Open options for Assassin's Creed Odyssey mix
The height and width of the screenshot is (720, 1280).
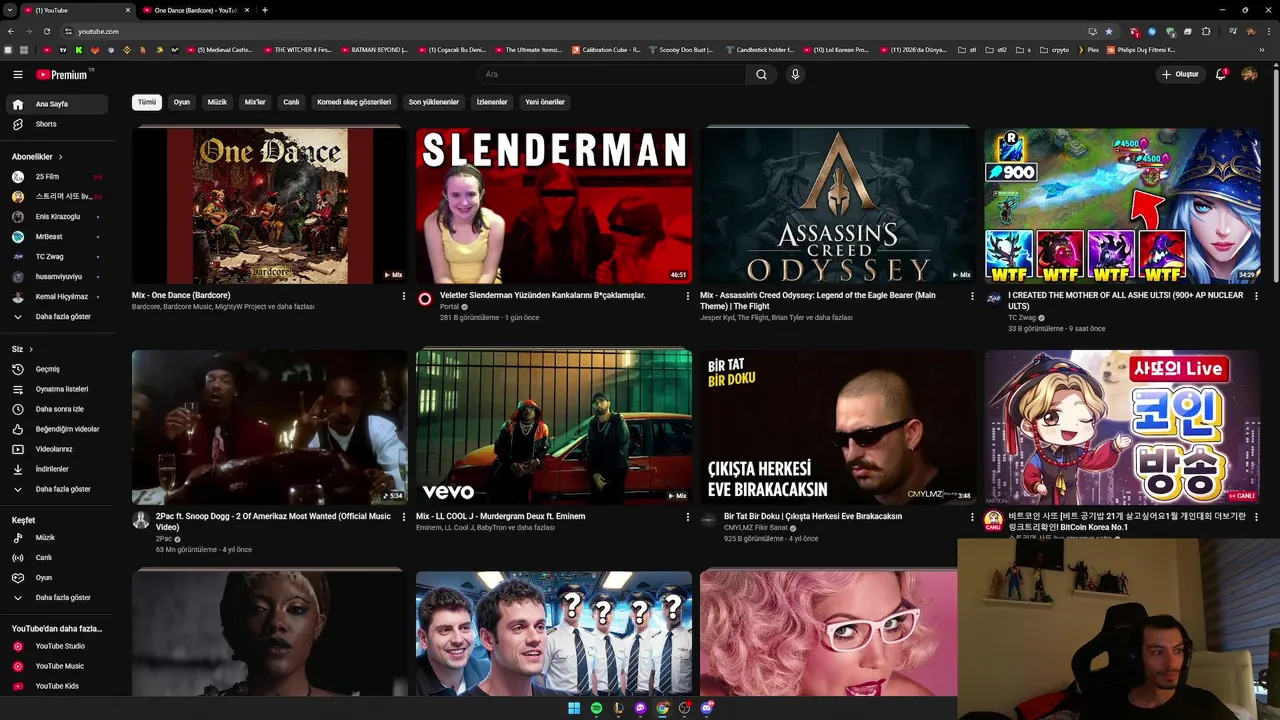point(972,296)
